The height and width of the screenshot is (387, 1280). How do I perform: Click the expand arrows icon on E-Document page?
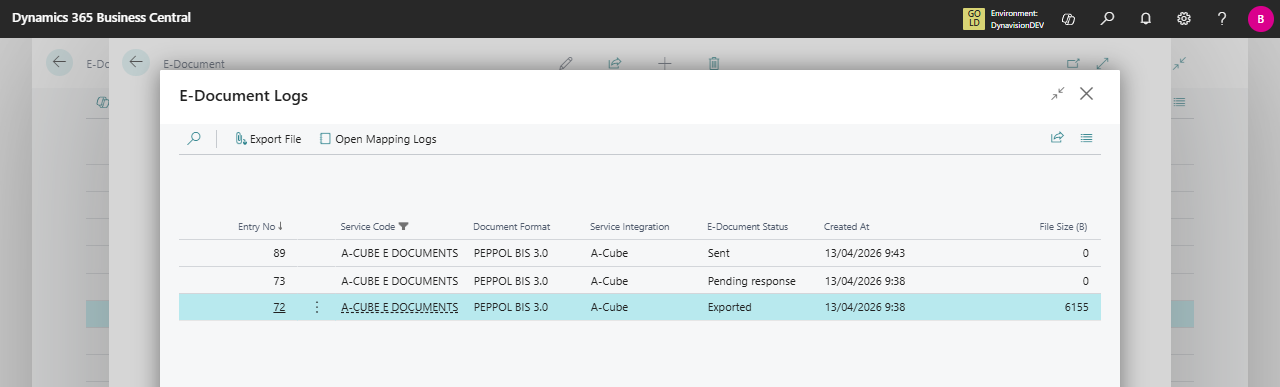[x=1103, y=63]
